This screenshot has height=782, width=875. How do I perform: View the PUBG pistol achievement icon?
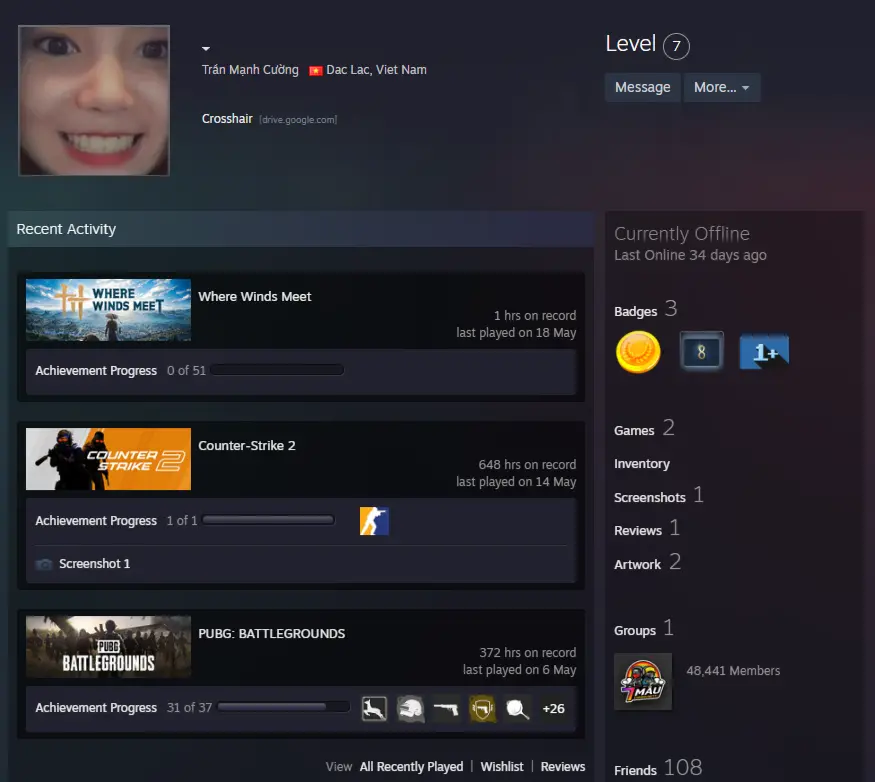click(446, 709)
